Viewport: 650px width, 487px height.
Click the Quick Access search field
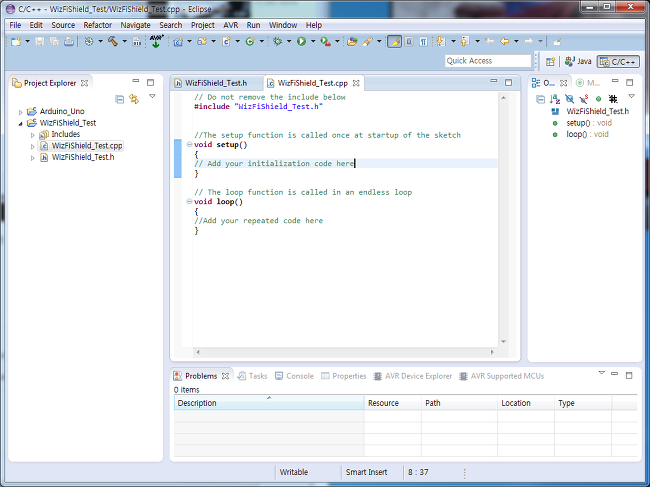[488, 61]
